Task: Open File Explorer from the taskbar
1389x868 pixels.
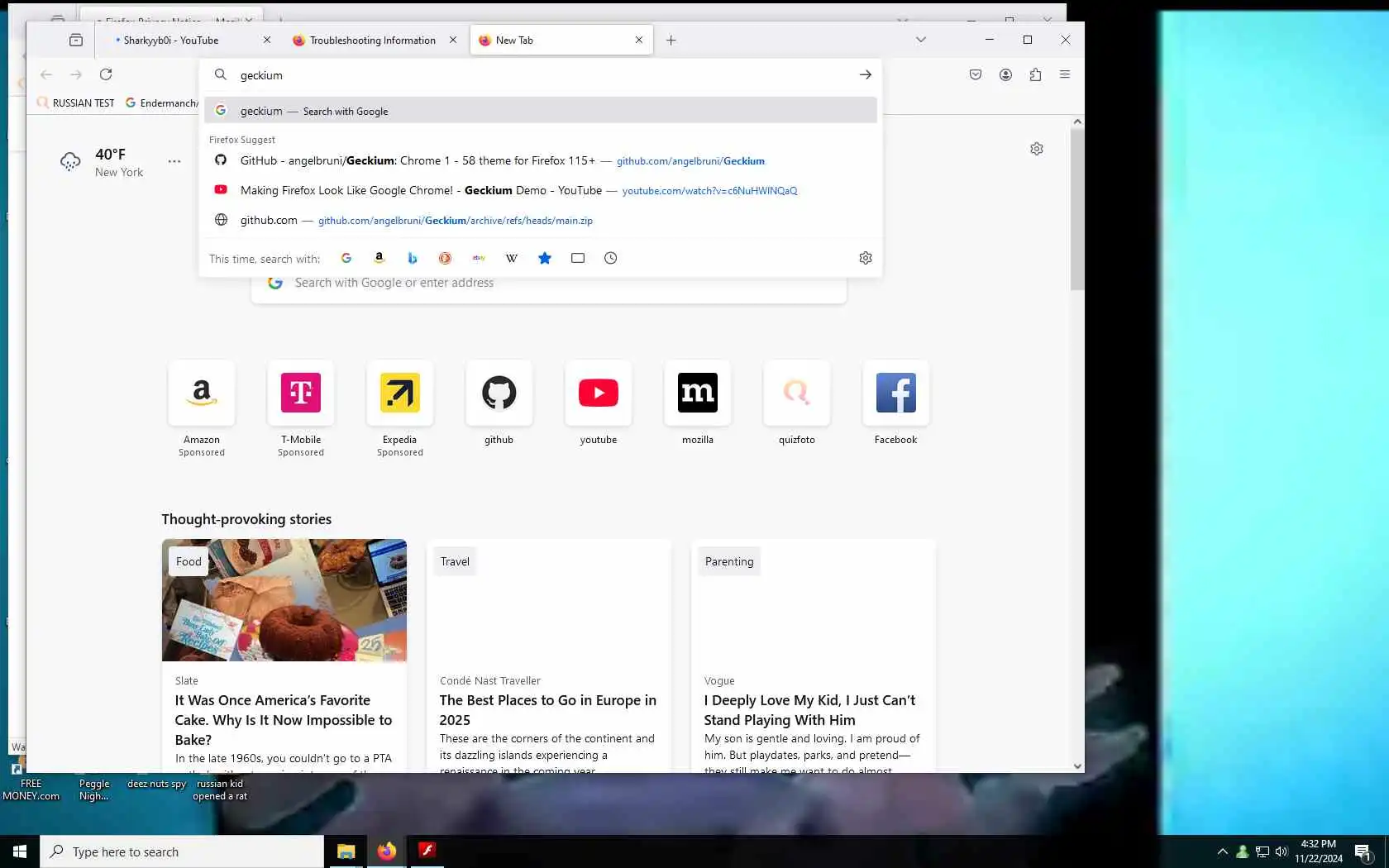Action: [346, 851]
